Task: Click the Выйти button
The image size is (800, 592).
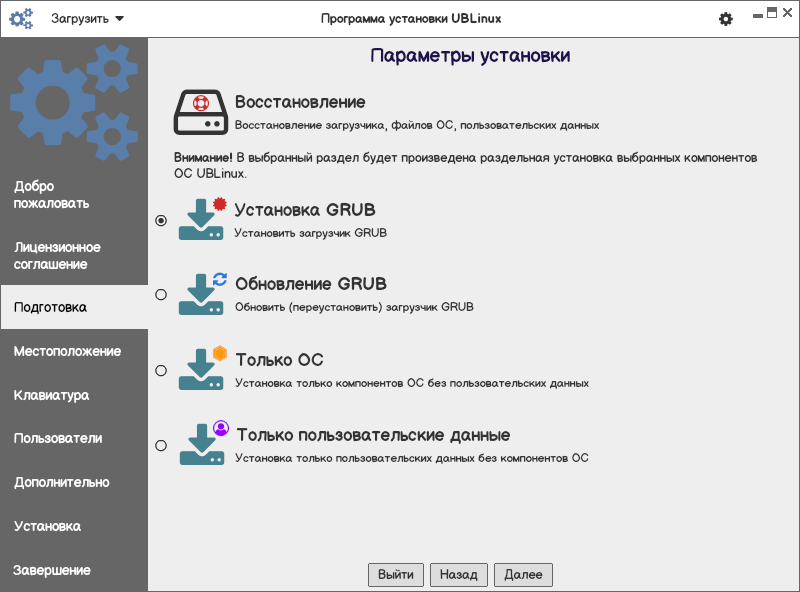Action: 395,575
